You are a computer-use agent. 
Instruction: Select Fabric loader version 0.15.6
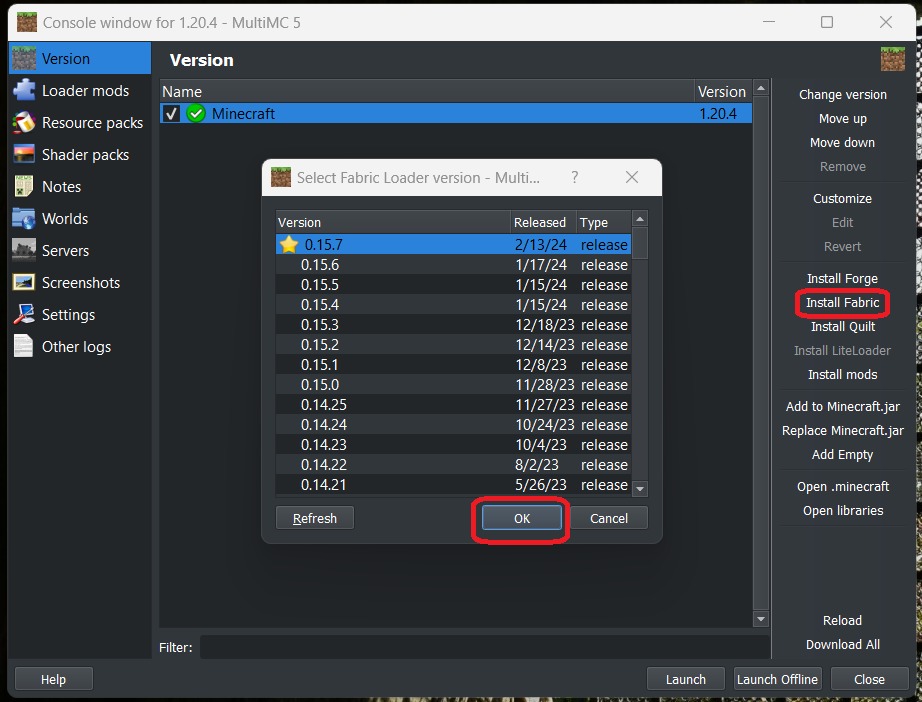[453, 265]
